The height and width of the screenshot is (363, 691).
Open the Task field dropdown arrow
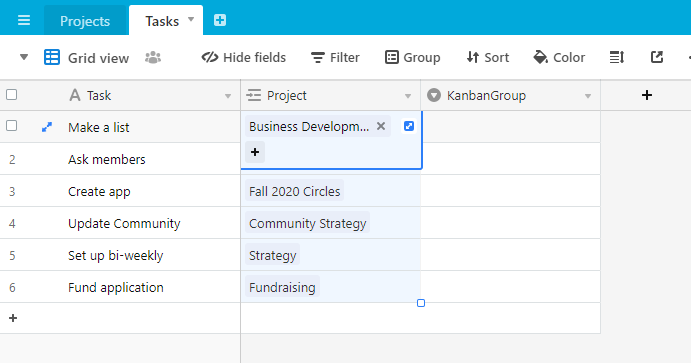point(228,96)
